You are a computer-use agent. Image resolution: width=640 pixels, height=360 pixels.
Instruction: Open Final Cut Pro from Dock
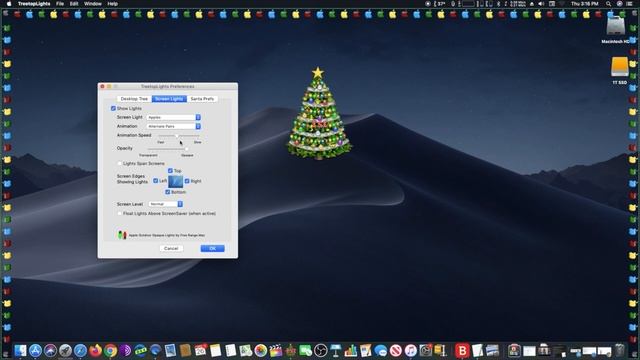pyautogui.click(x=276, y=350)
